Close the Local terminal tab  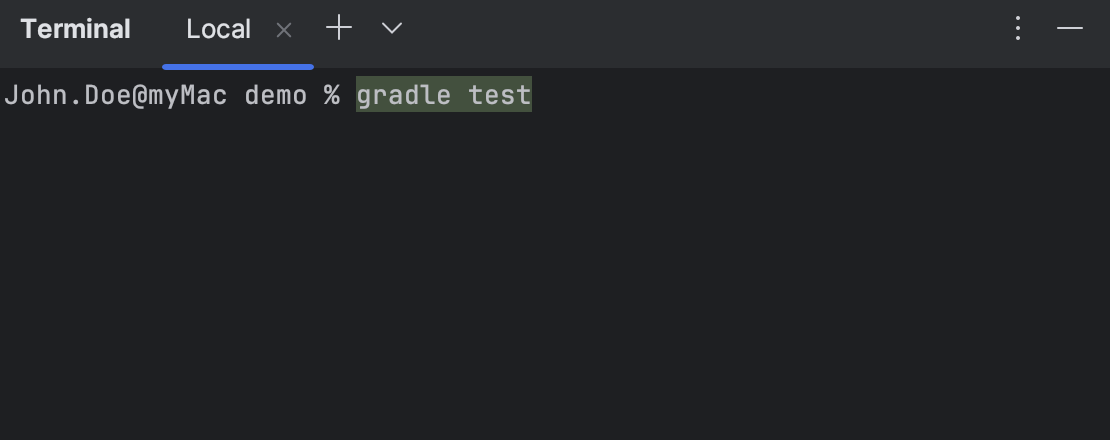[284, 30]
